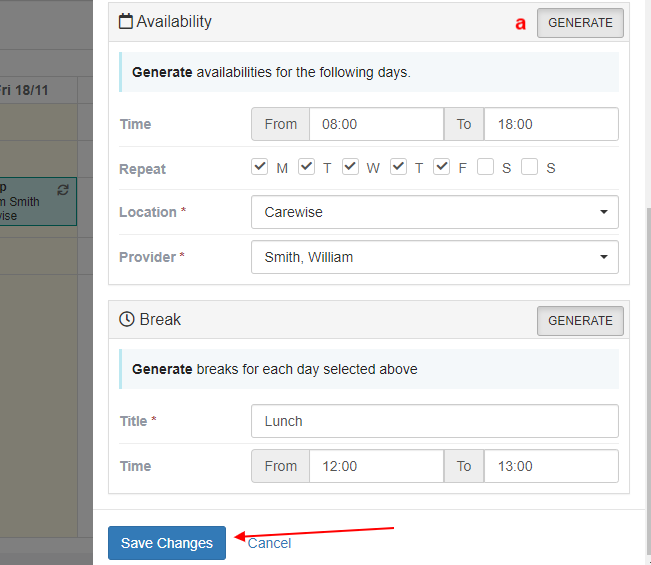The image size is (651, 565).
Task: Click the calendar icon beside Availability
Action: (126, 21)
